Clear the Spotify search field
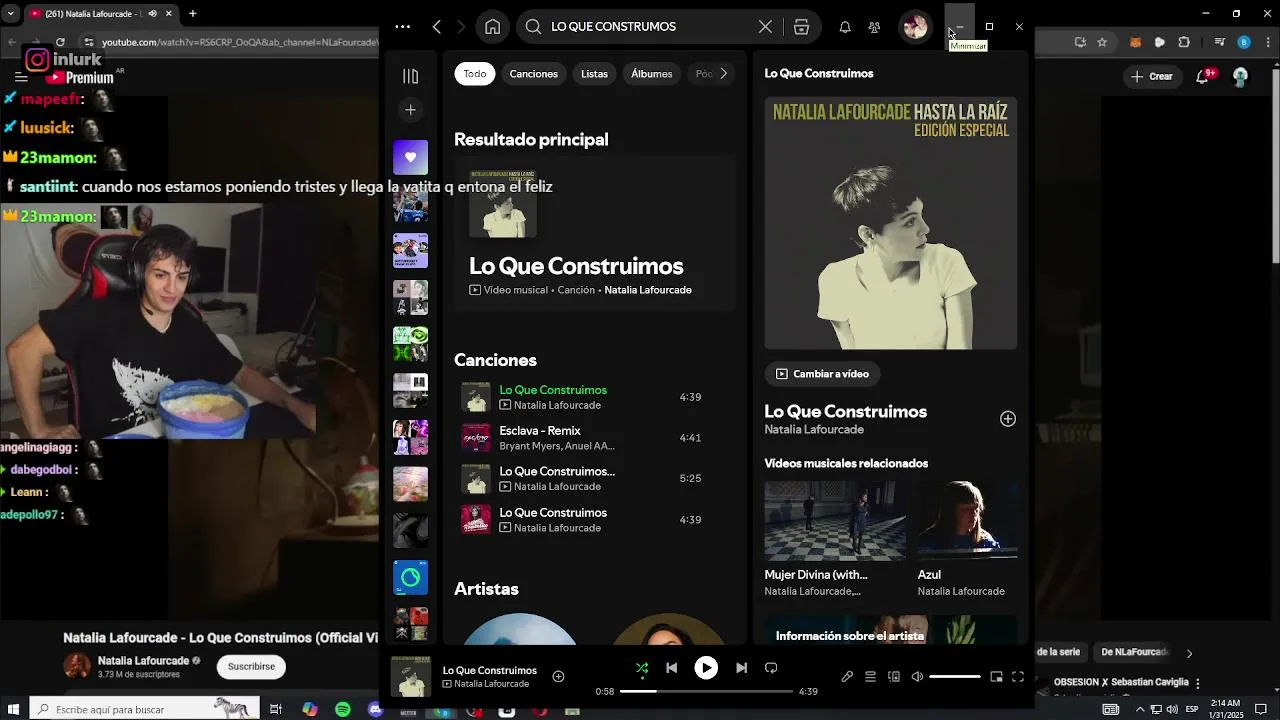This screenshot has width=1280, height=720. (x=765, y=27)
